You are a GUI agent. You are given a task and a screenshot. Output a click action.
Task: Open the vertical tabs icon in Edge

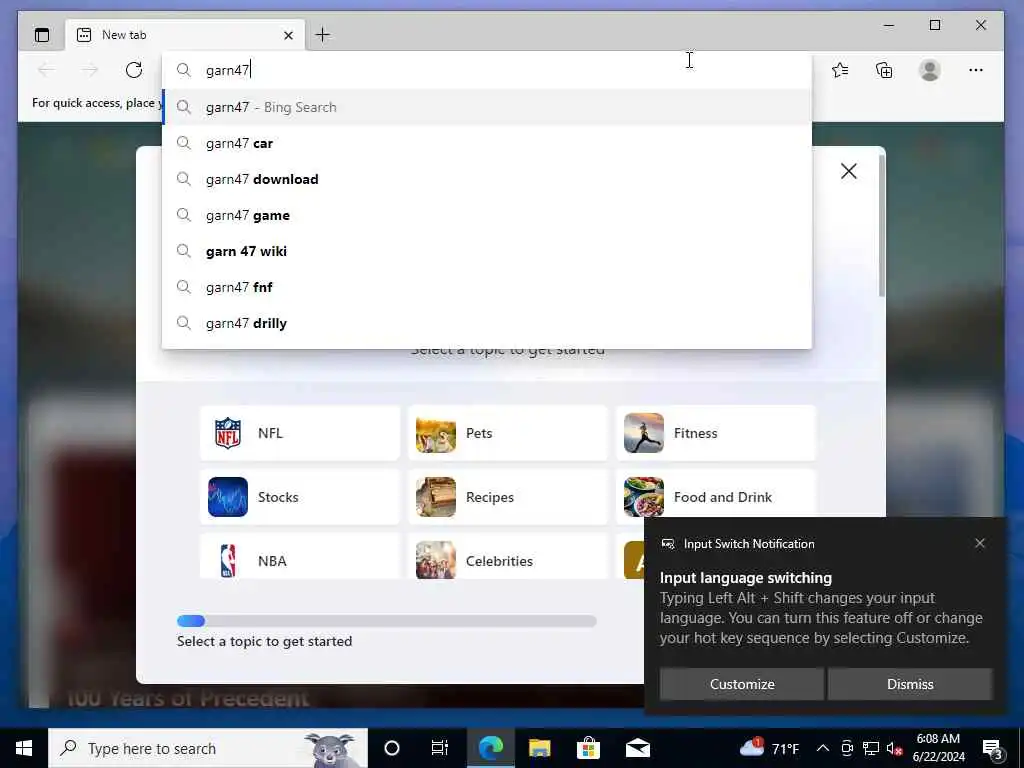(x=42, y=35)
